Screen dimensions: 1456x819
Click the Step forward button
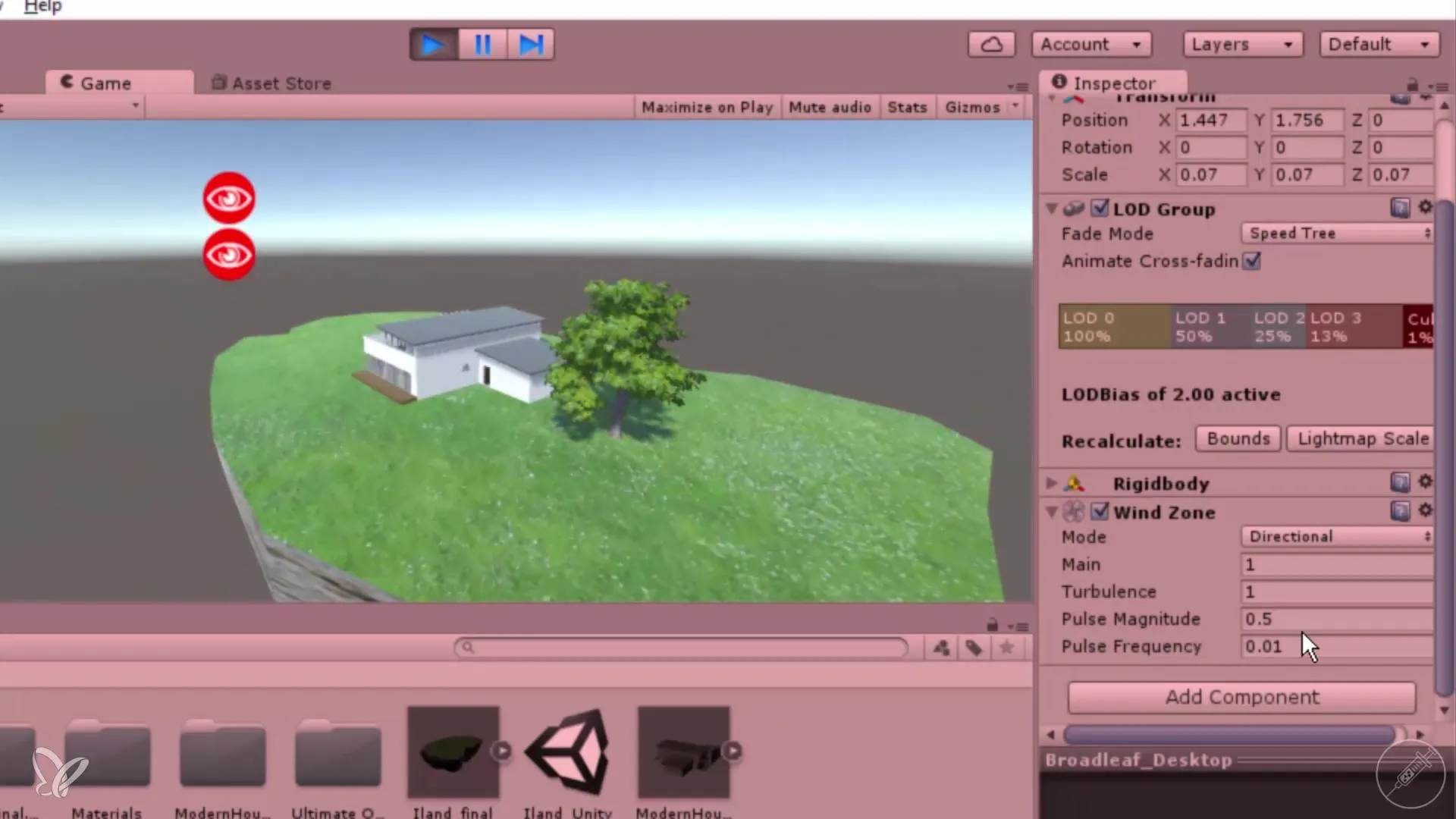tap(531, 45)
